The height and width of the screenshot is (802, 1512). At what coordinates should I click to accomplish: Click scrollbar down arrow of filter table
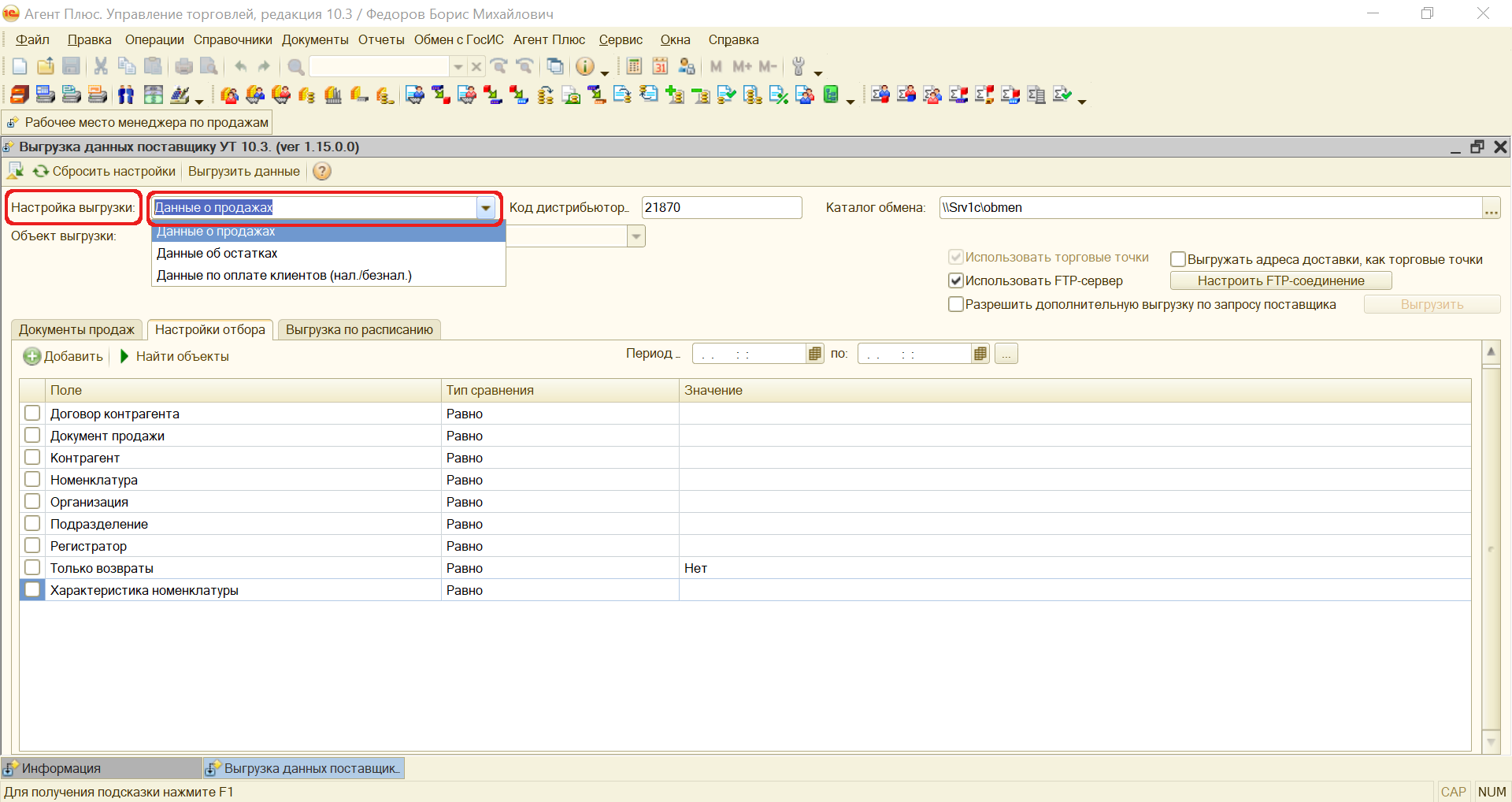click(1490, 741)
